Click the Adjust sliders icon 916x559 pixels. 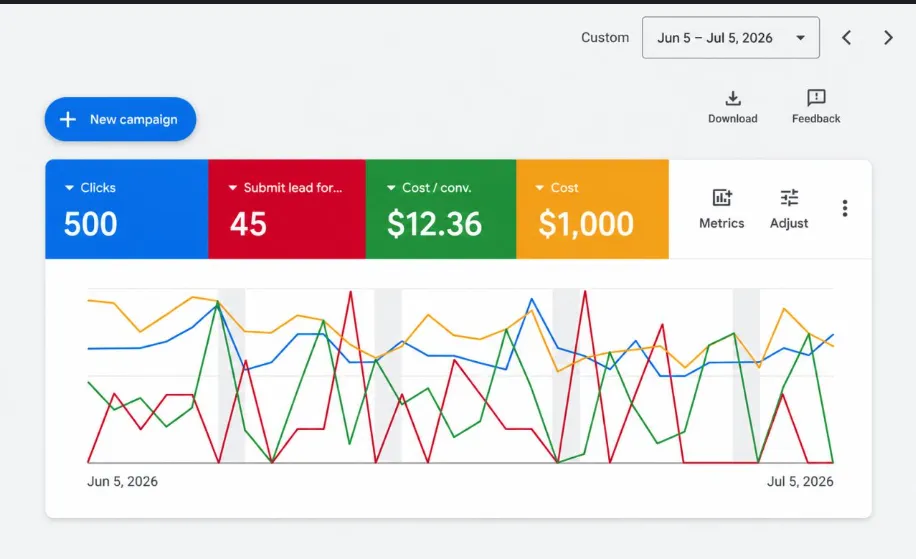(789, 197)
